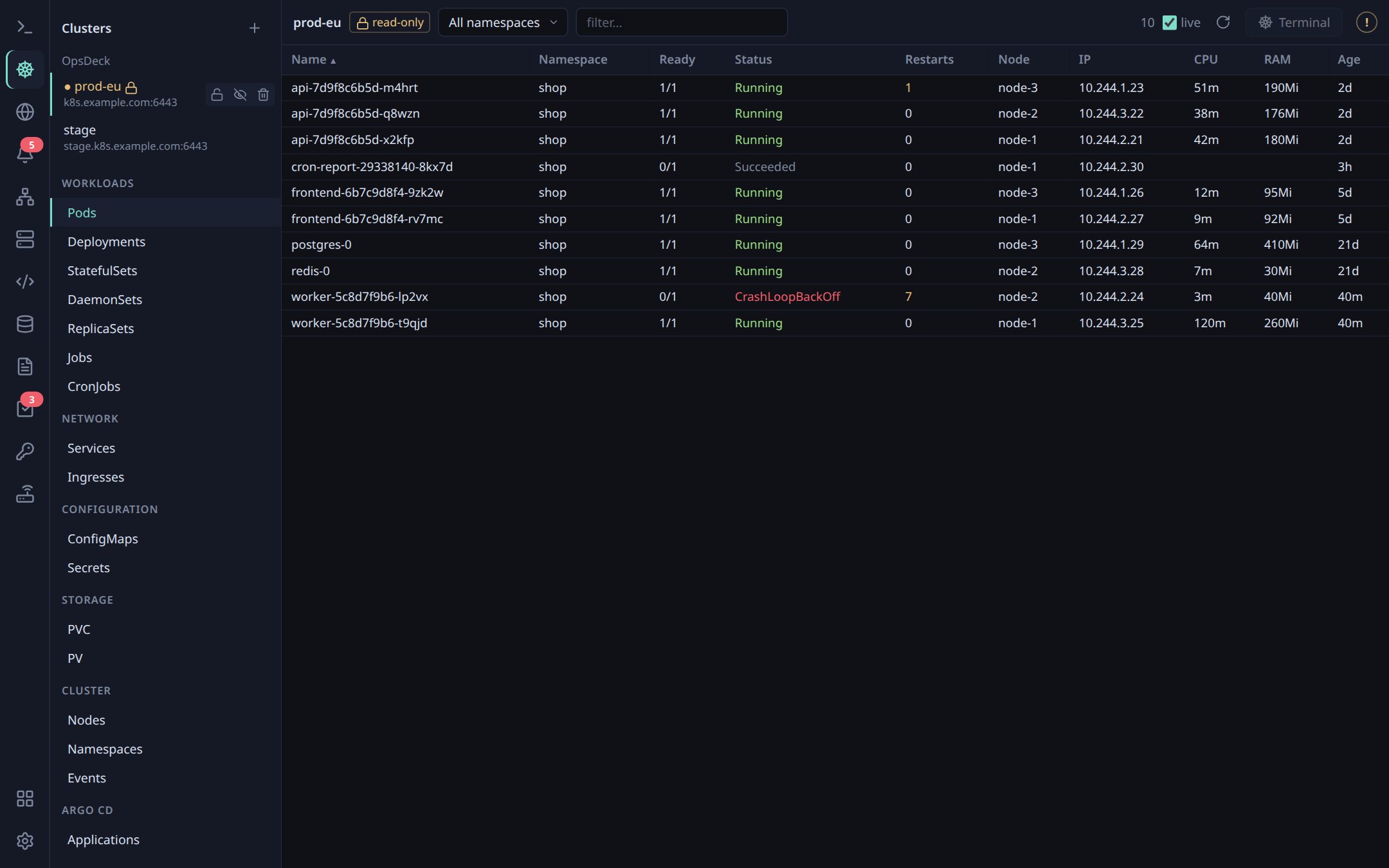The height and width of the screenshot is (868, 1389).
Task: Refresh the pod list
Action: tap(1223, 23)
